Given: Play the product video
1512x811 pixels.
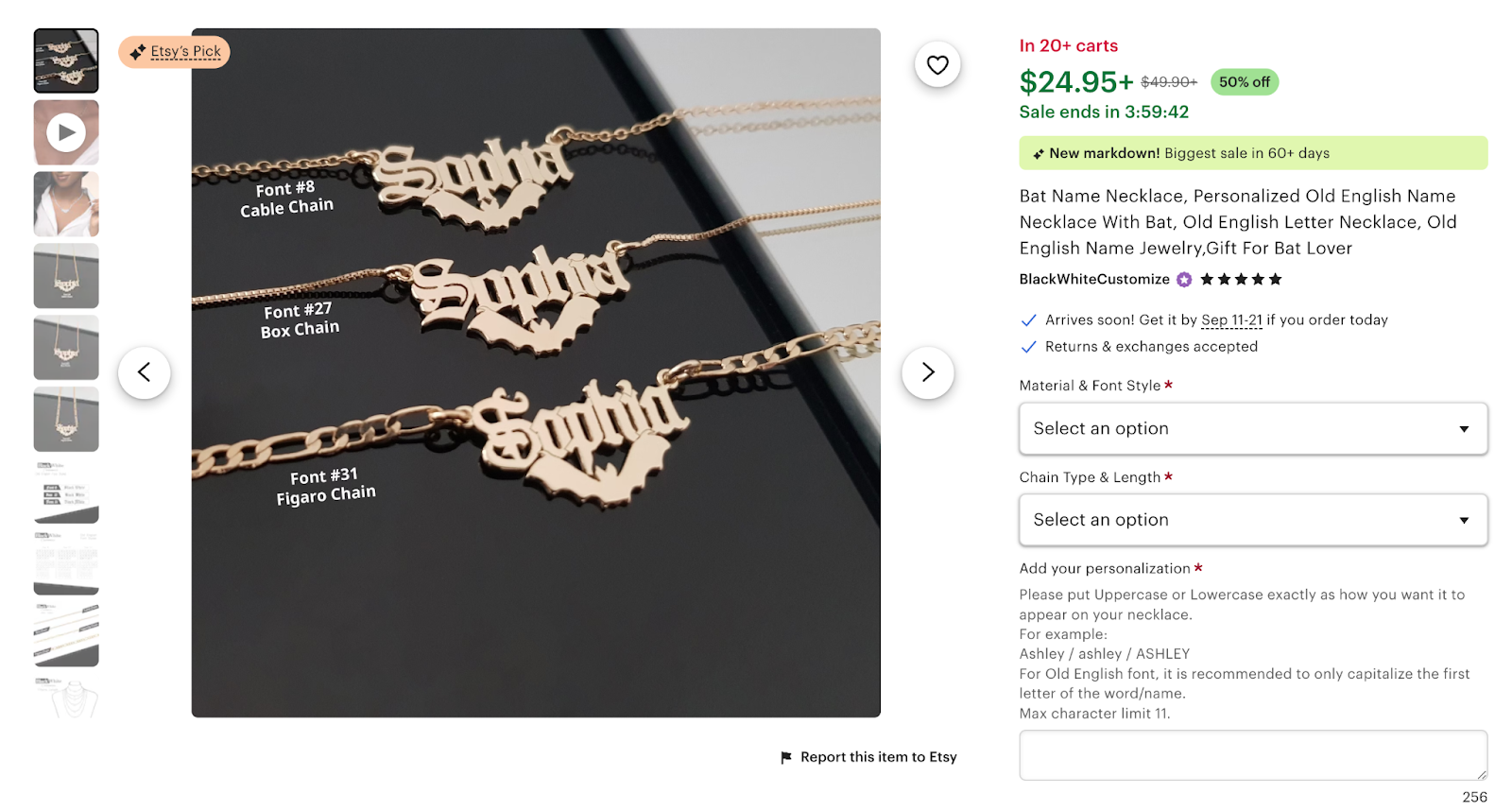Looking at the screenshot, I should [x=65, y=132].
